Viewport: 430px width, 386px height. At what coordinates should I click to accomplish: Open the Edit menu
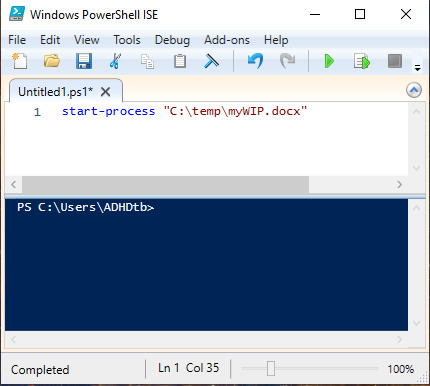click(50, 40)
